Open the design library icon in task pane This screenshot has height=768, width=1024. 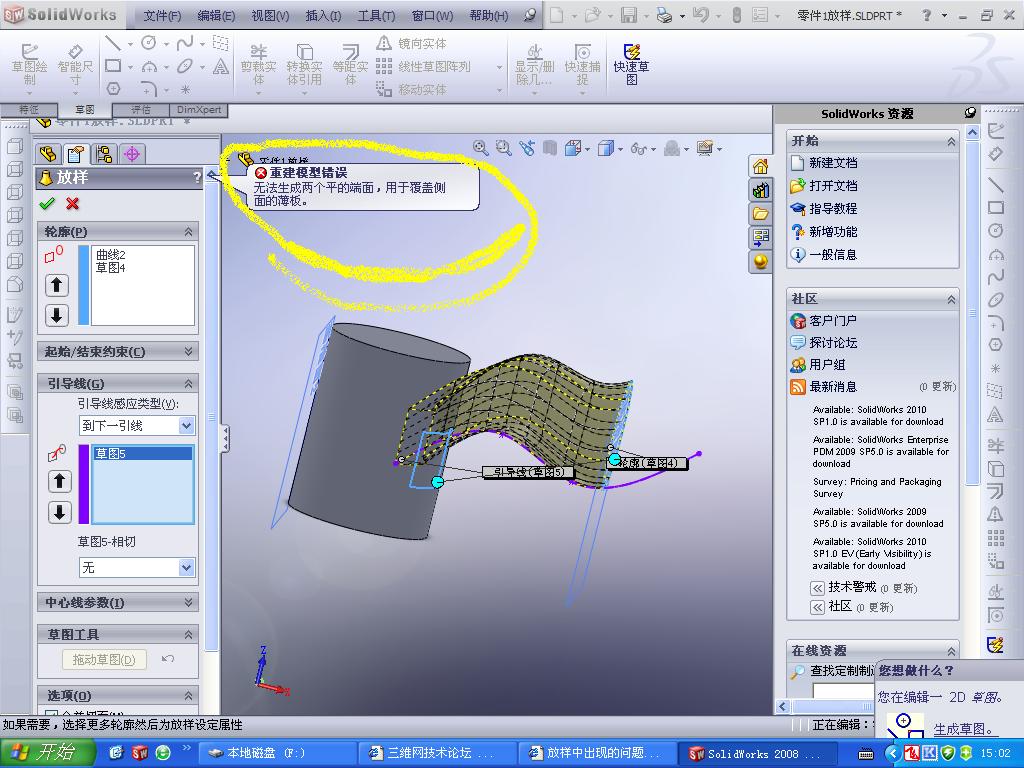[760, 190]
